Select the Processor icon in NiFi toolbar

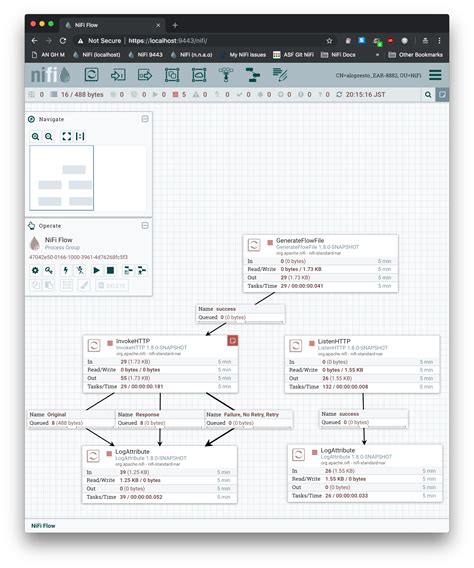tap(91, 75)
